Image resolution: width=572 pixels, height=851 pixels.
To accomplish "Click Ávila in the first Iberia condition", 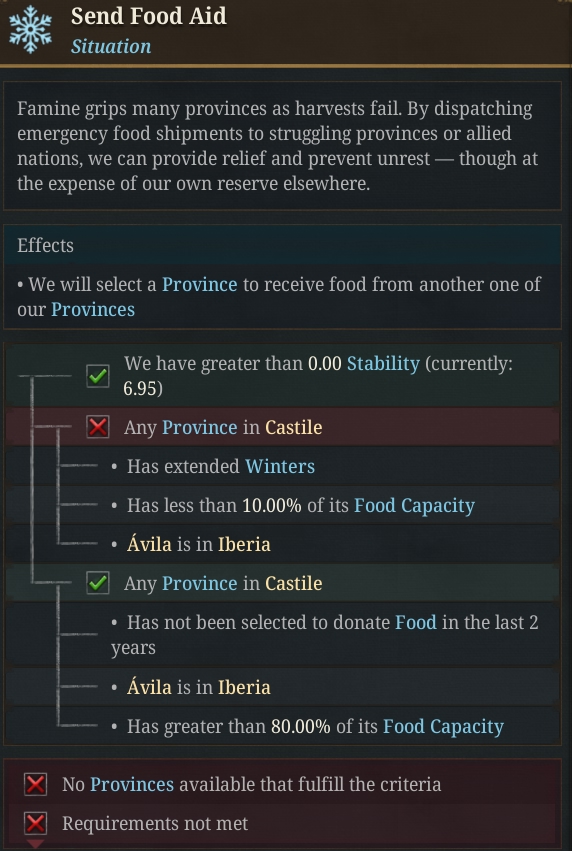I will [x=149, y=544].
